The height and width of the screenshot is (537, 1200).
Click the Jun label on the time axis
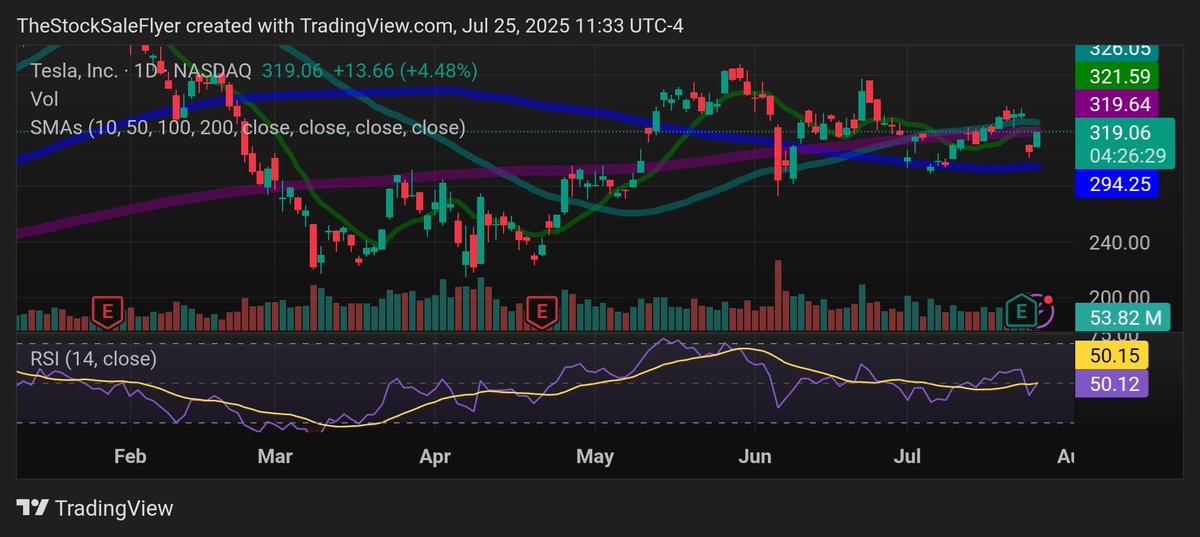pyautogui.click(x=755, y=457)
